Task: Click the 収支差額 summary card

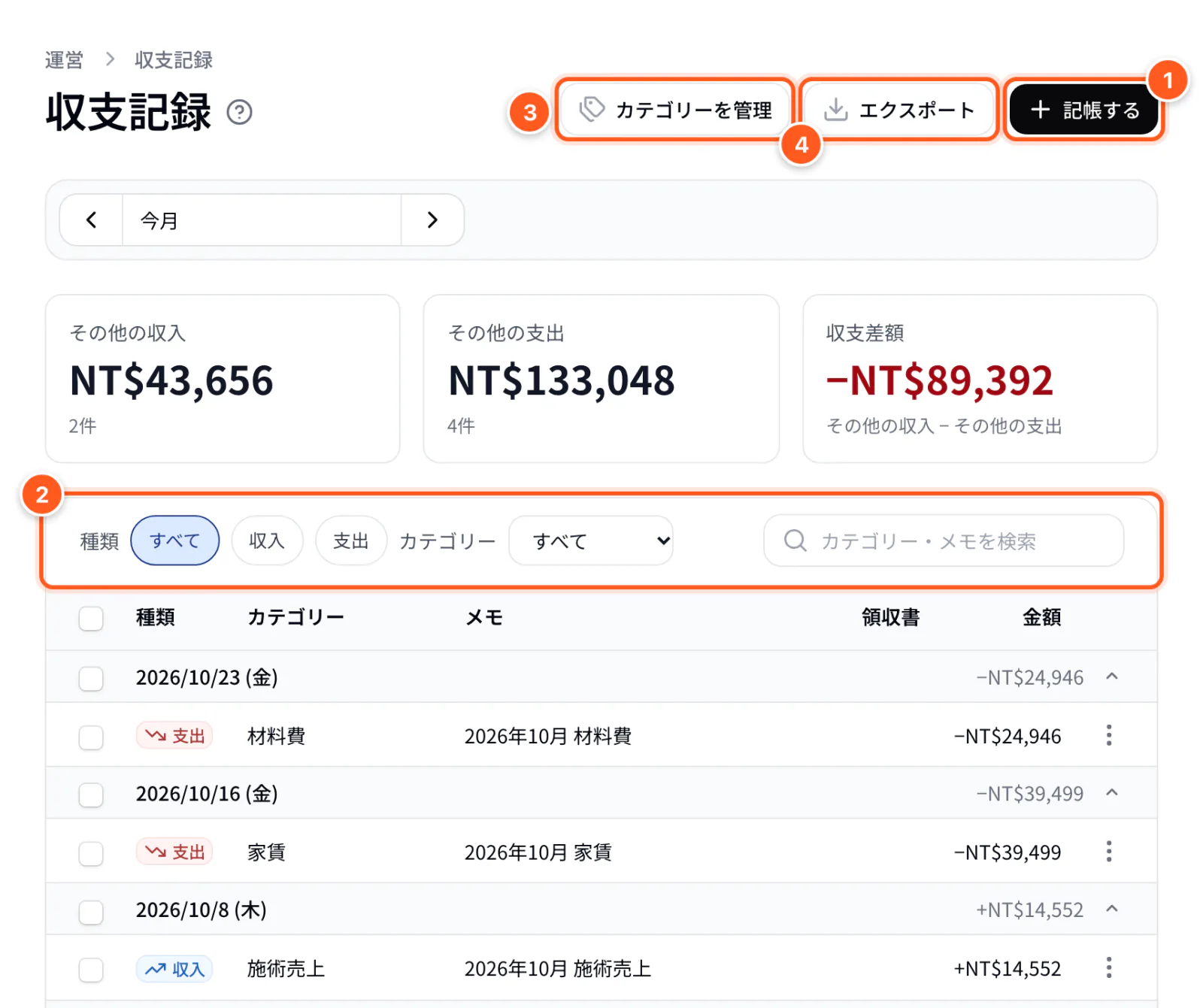Action: pyautogui.click(x=980, y=379)
